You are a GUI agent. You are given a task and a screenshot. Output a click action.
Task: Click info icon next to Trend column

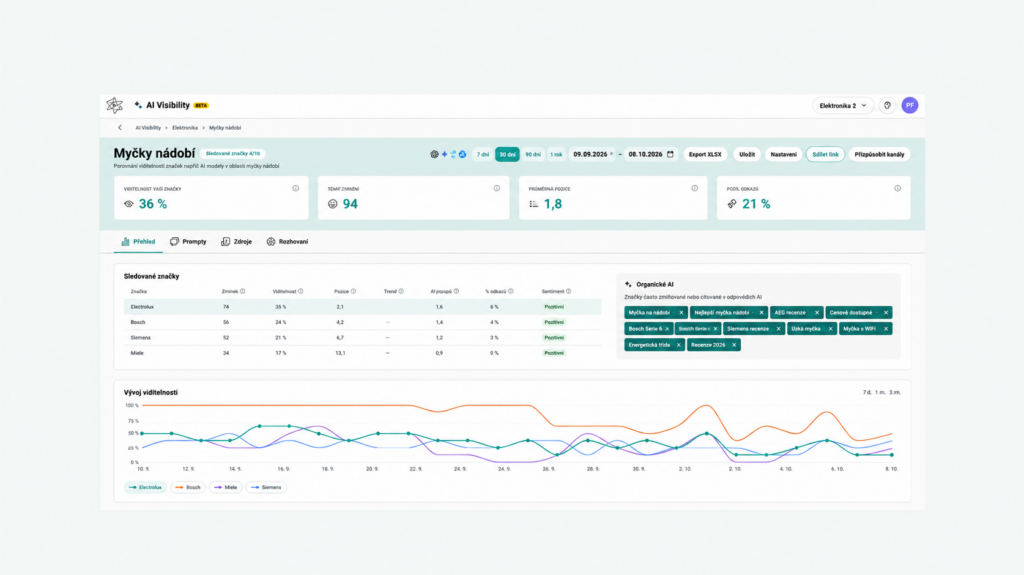pos(401,291)
